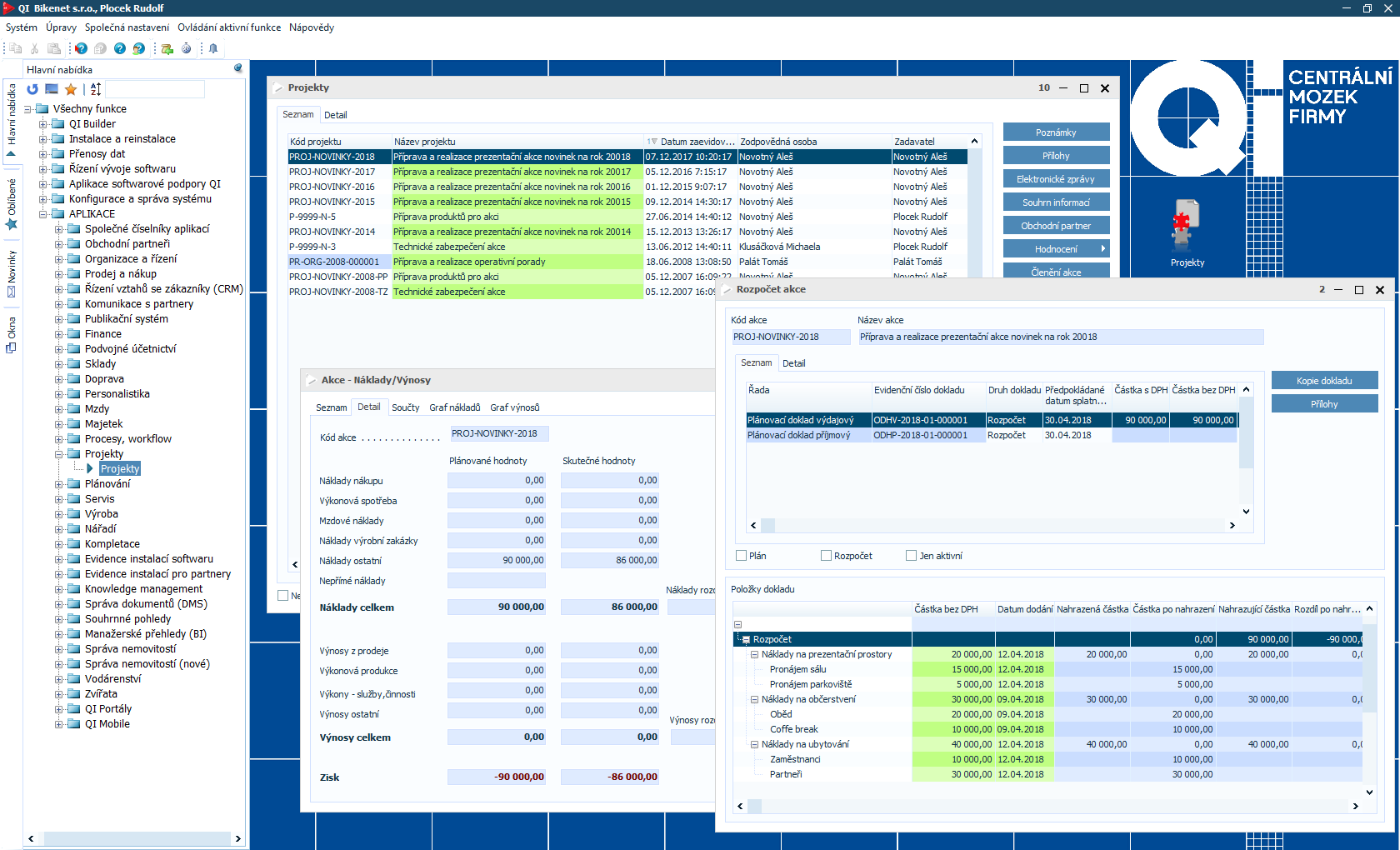Click the stopwatch icon in the toolbar
1400x850 pixels.
click(187, 48)
